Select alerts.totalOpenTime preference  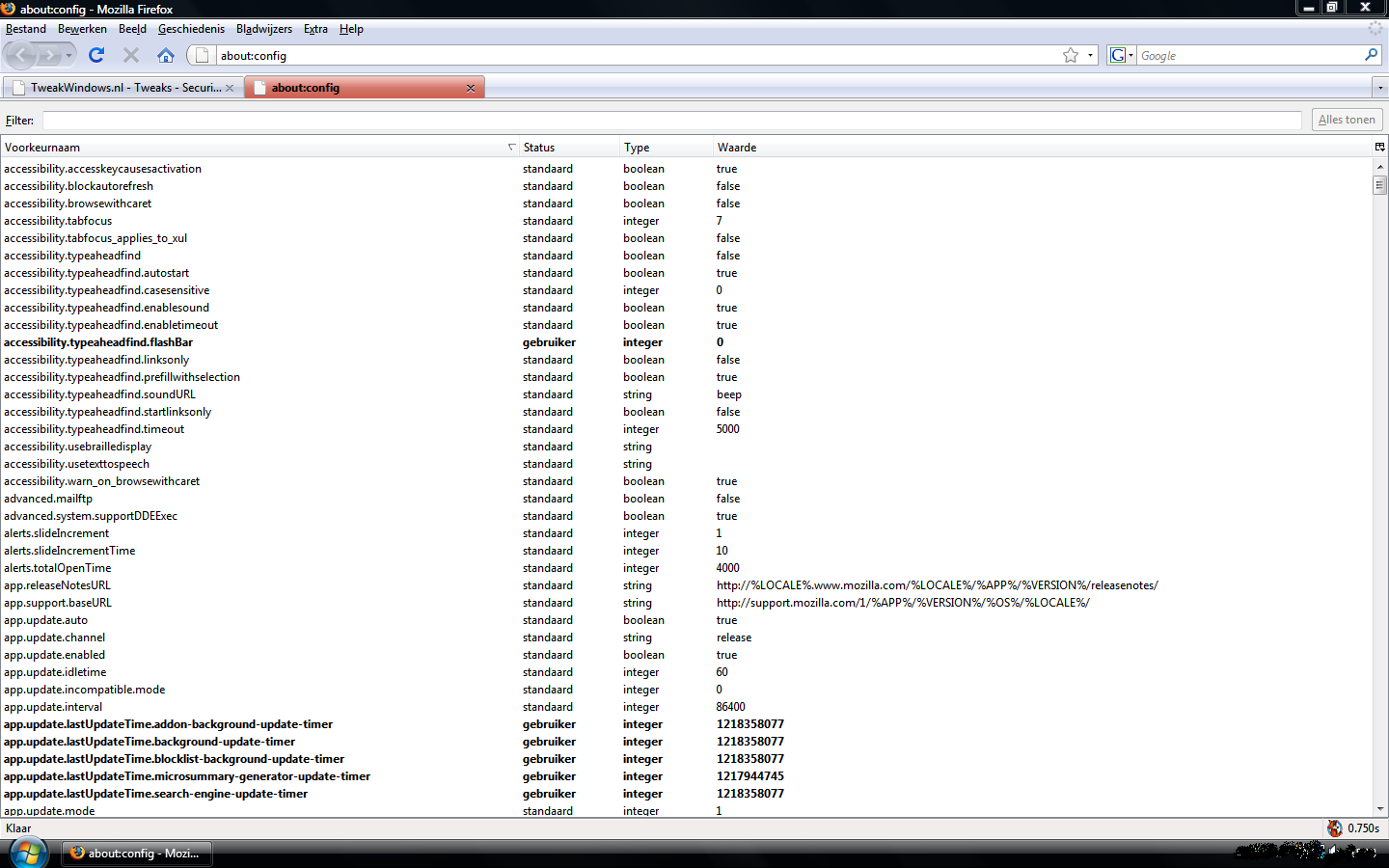tap(686, 568)
